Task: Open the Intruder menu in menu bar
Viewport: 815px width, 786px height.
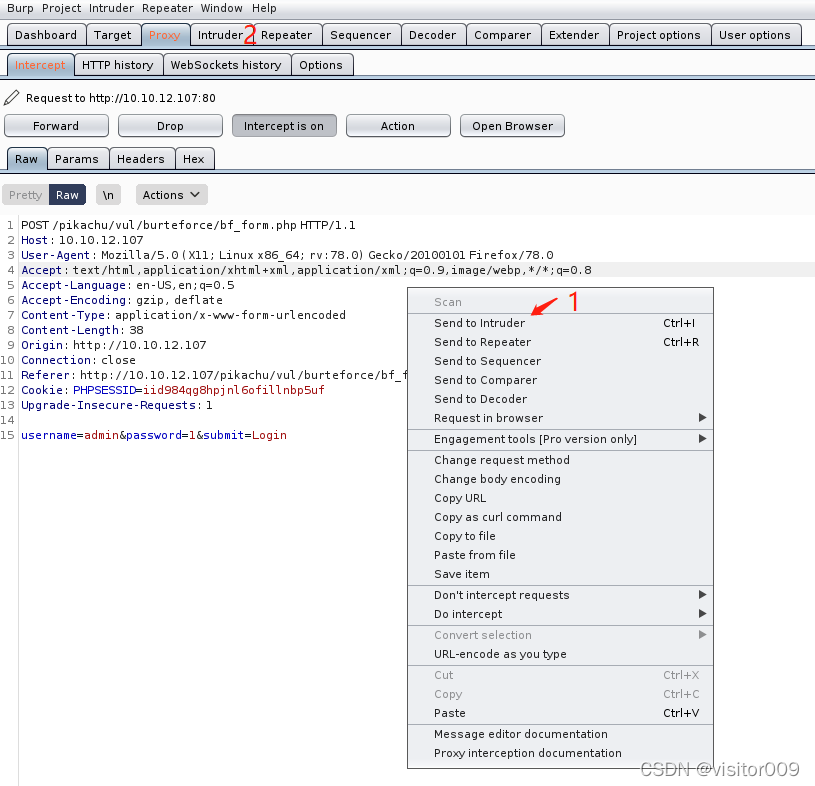Action: pos(111,8)
